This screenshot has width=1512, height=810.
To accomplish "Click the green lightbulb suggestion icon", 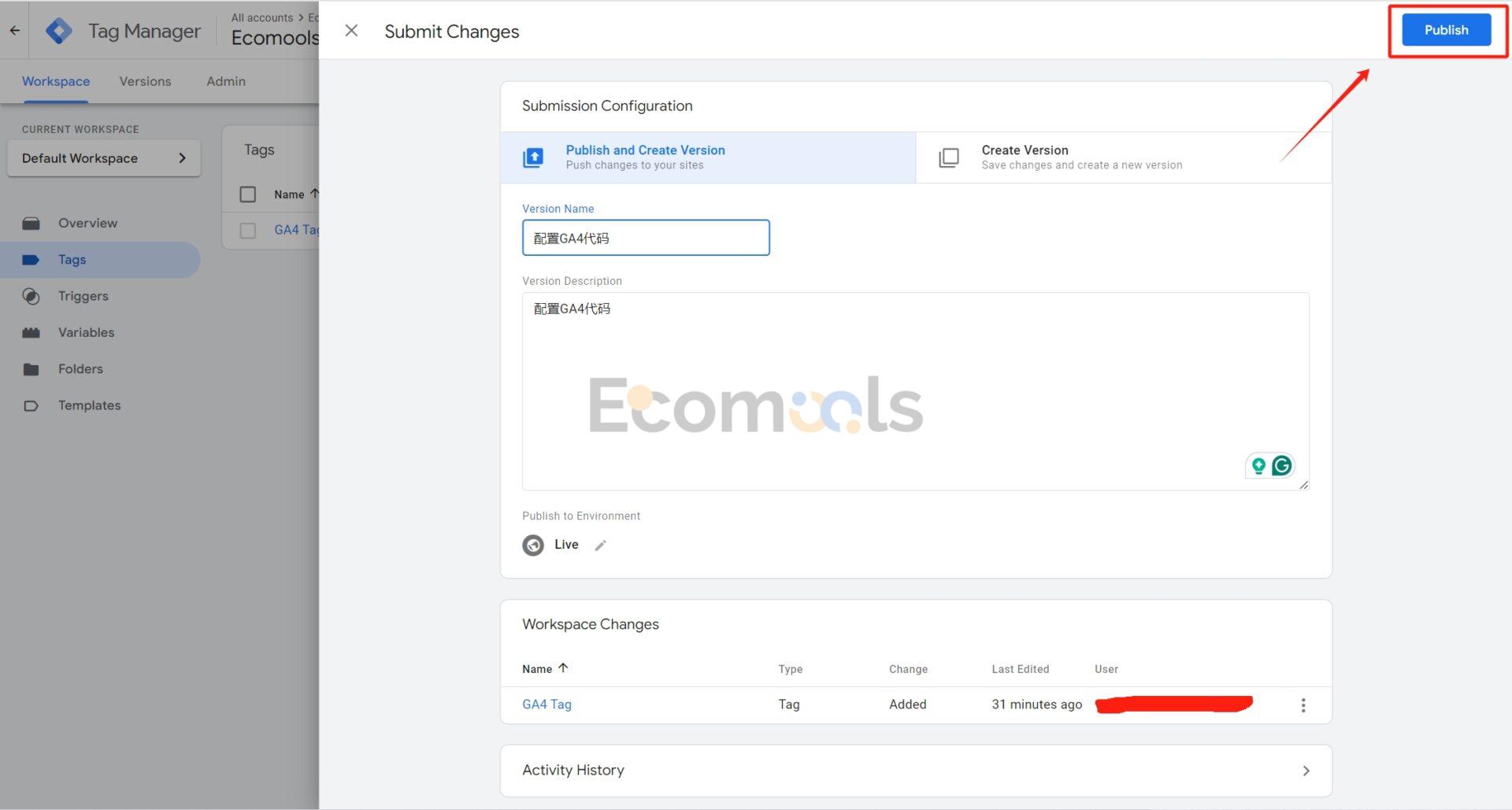I will (1258, 466).
